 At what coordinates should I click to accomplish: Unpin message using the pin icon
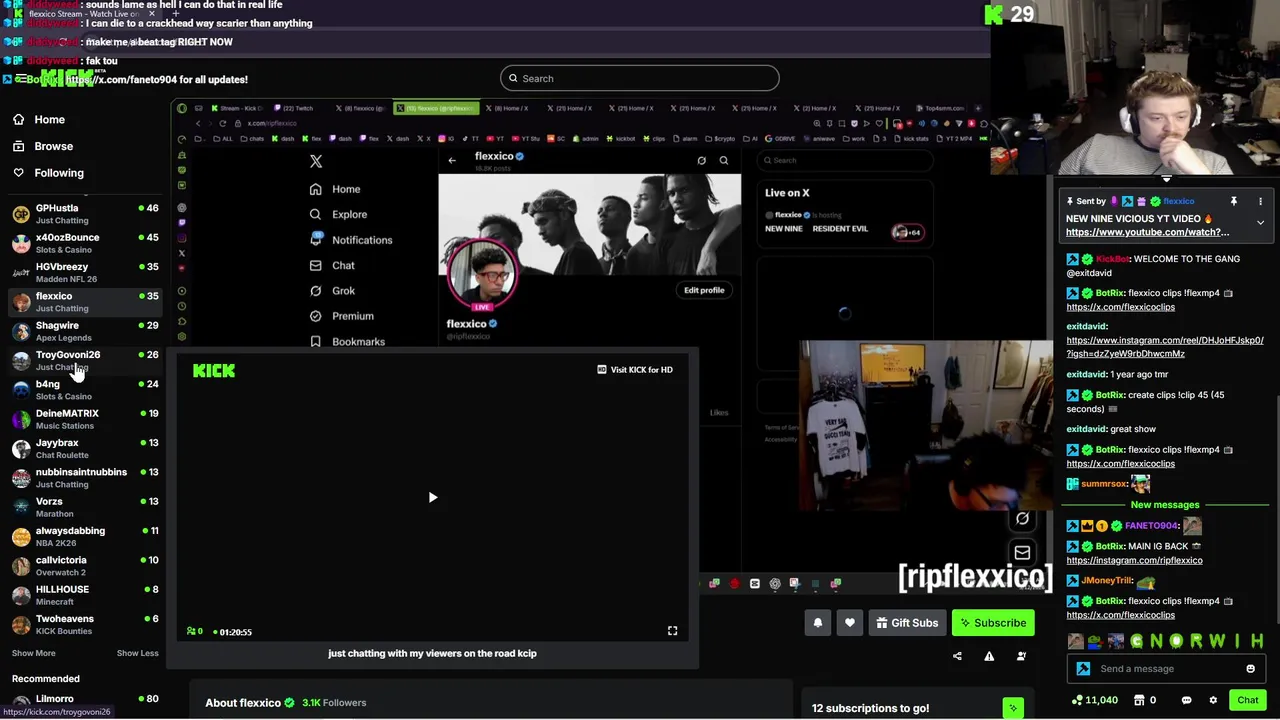click(1234, 201)
